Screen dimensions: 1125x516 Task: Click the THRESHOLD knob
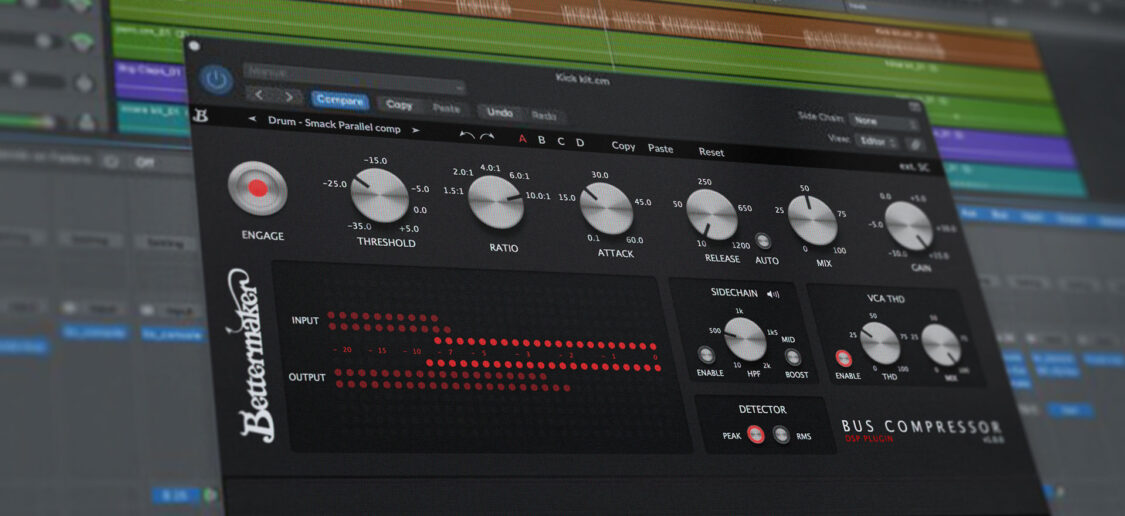[380, 195]
